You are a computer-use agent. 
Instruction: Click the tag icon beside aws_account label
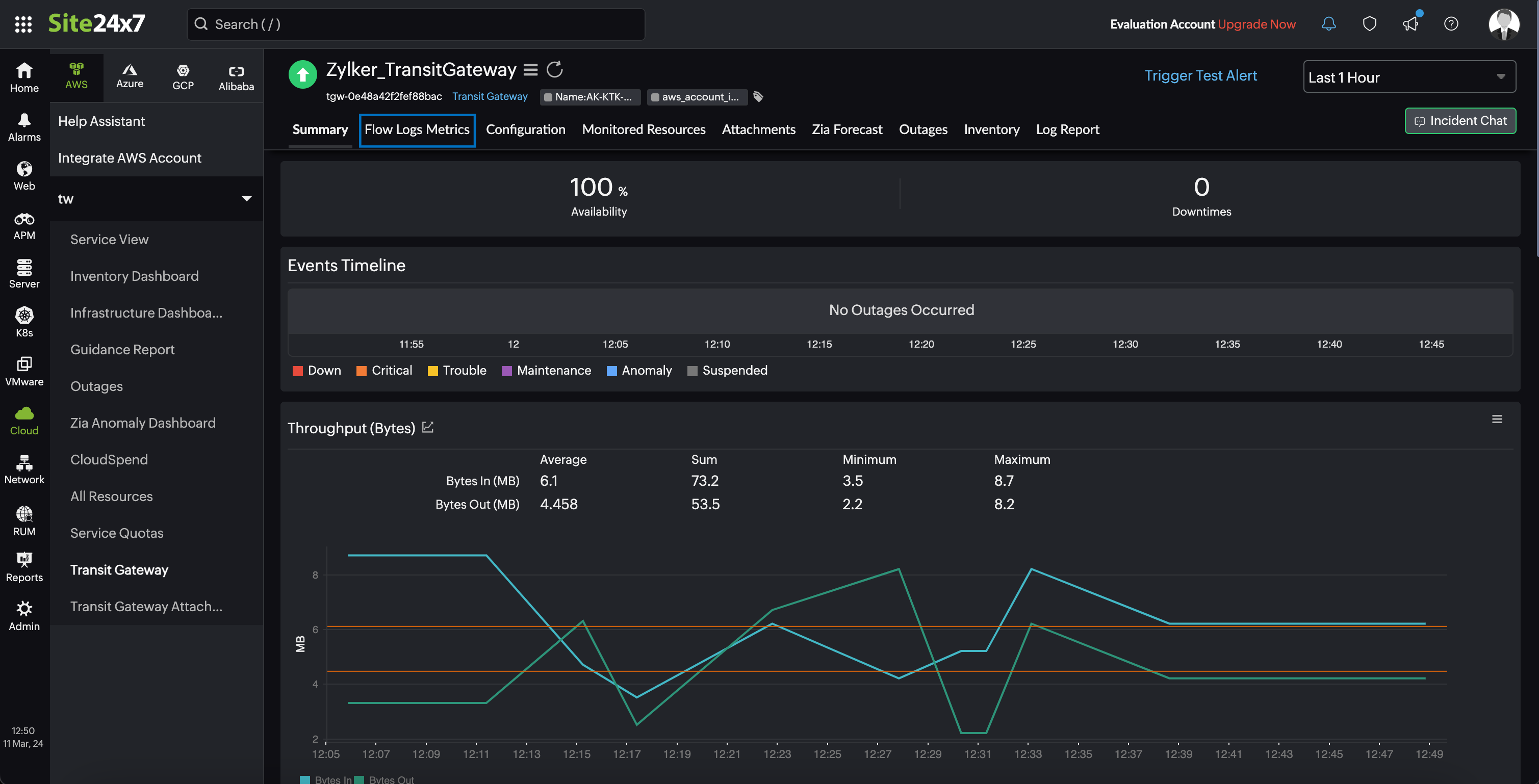coord(758,97)
